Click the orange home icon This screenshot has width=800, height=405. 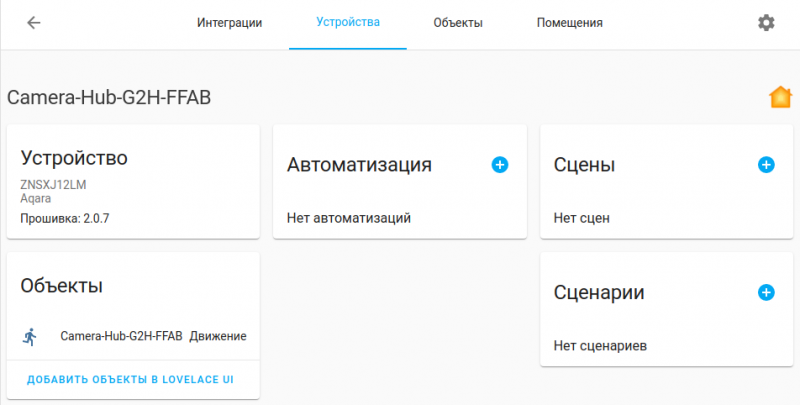(x=780, y=97)
